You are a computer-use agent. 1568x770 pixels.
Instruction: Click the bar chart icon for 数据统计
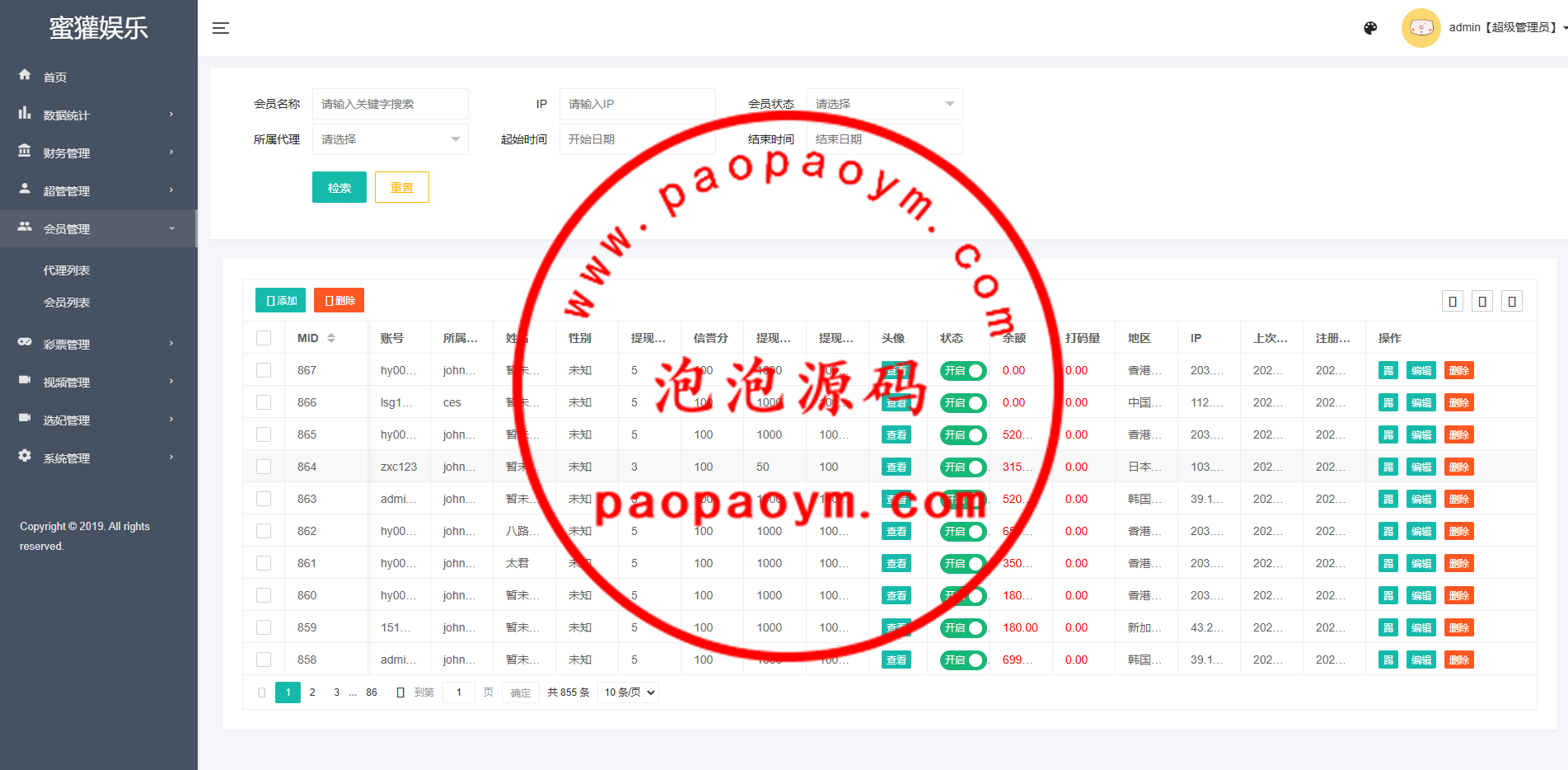(25, 114)
